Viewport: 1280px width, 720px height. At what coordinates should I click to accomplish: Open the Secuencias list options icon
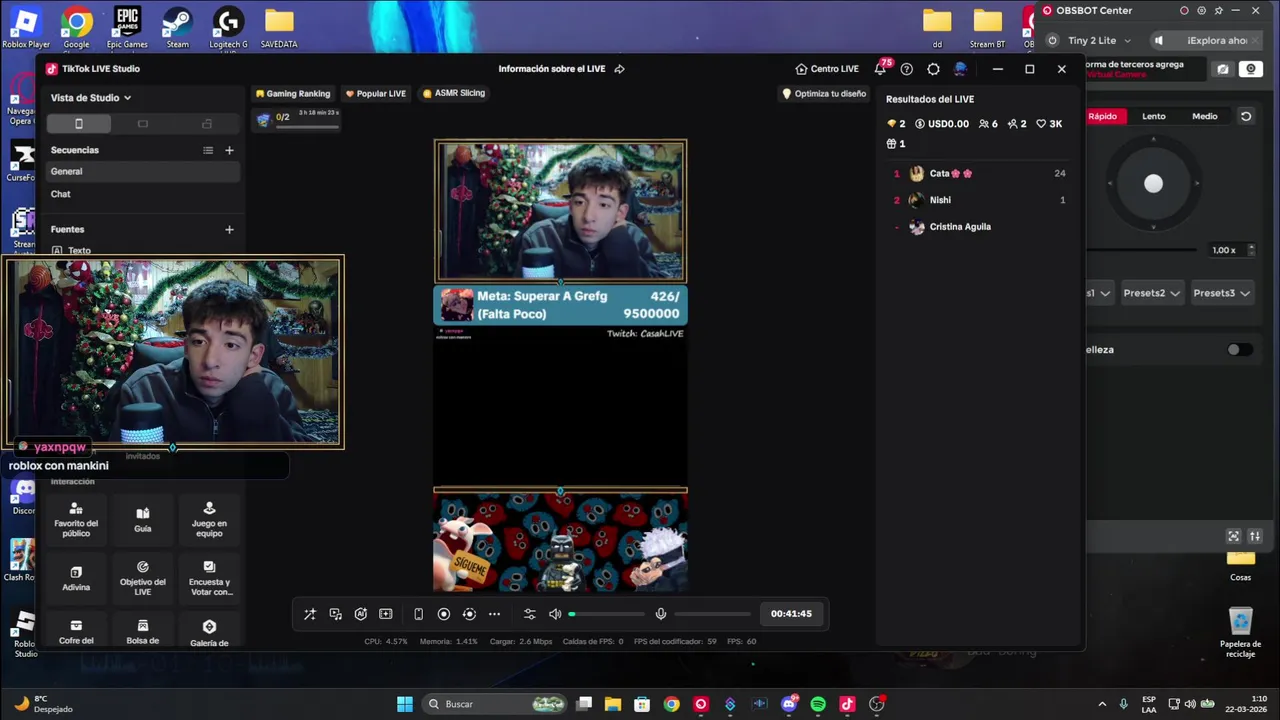point(208,150)
